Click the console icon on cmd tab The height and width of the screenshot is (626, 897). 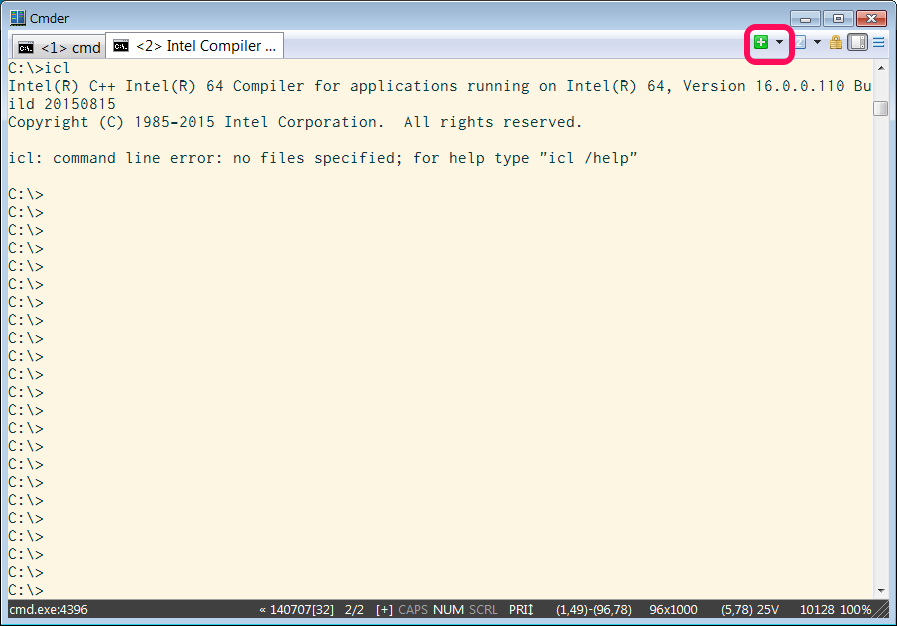[26, 48]
